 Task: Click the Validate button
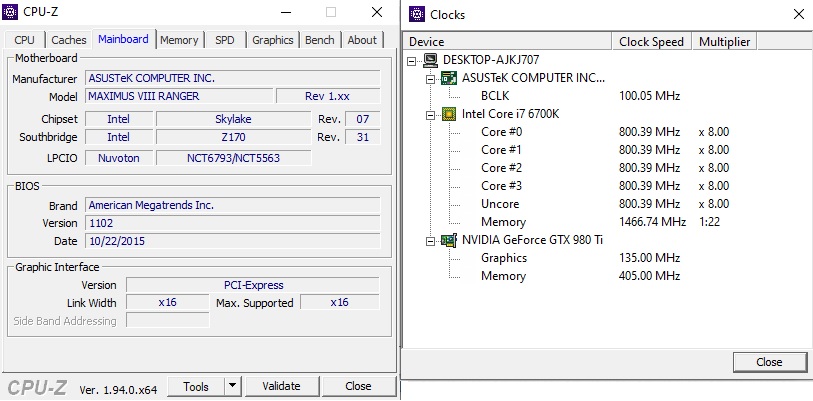(x=281, y=386)
